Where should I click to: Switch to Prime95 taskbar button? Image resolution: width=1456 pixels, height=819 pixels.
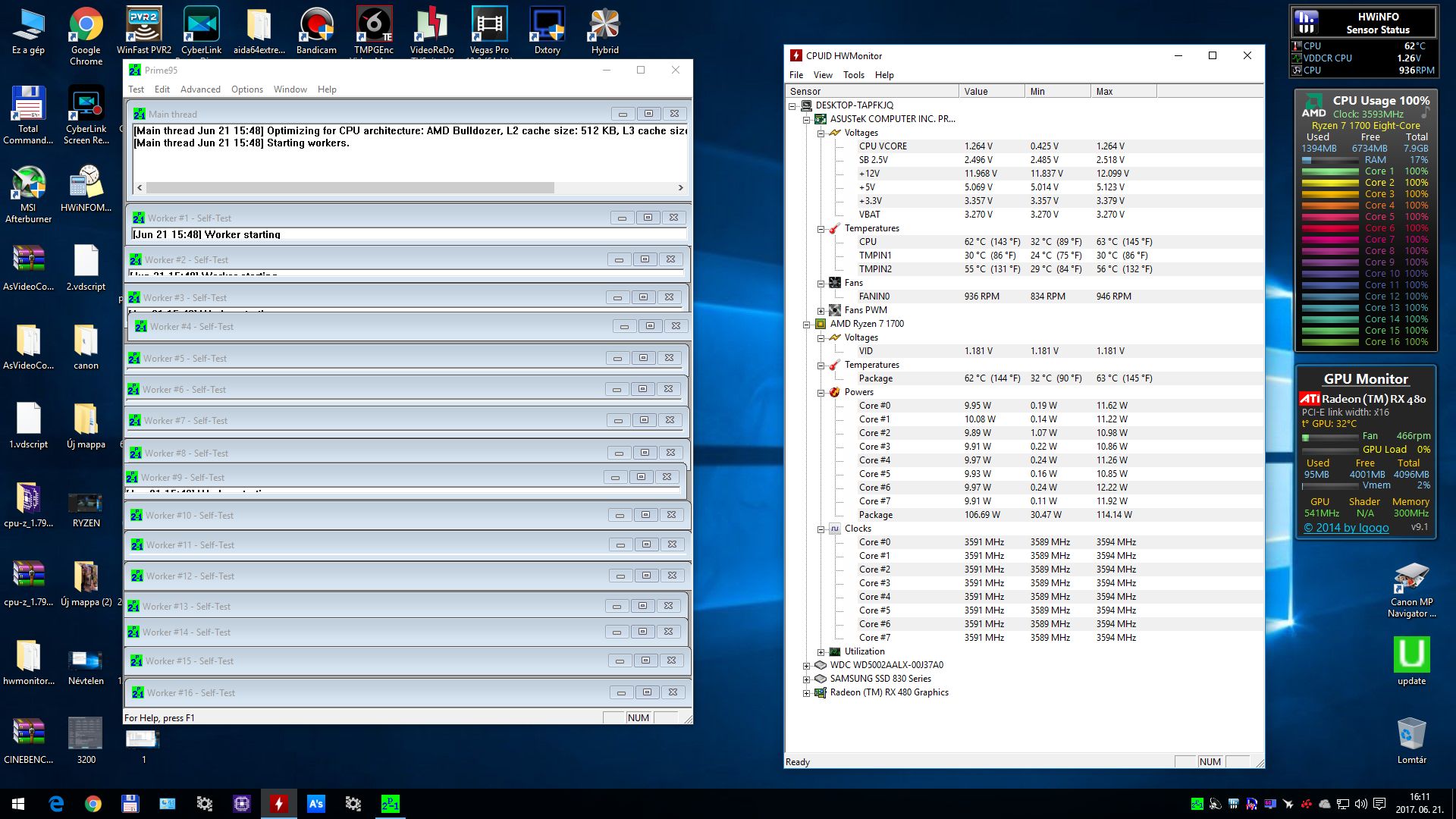[x=390, y=804]
